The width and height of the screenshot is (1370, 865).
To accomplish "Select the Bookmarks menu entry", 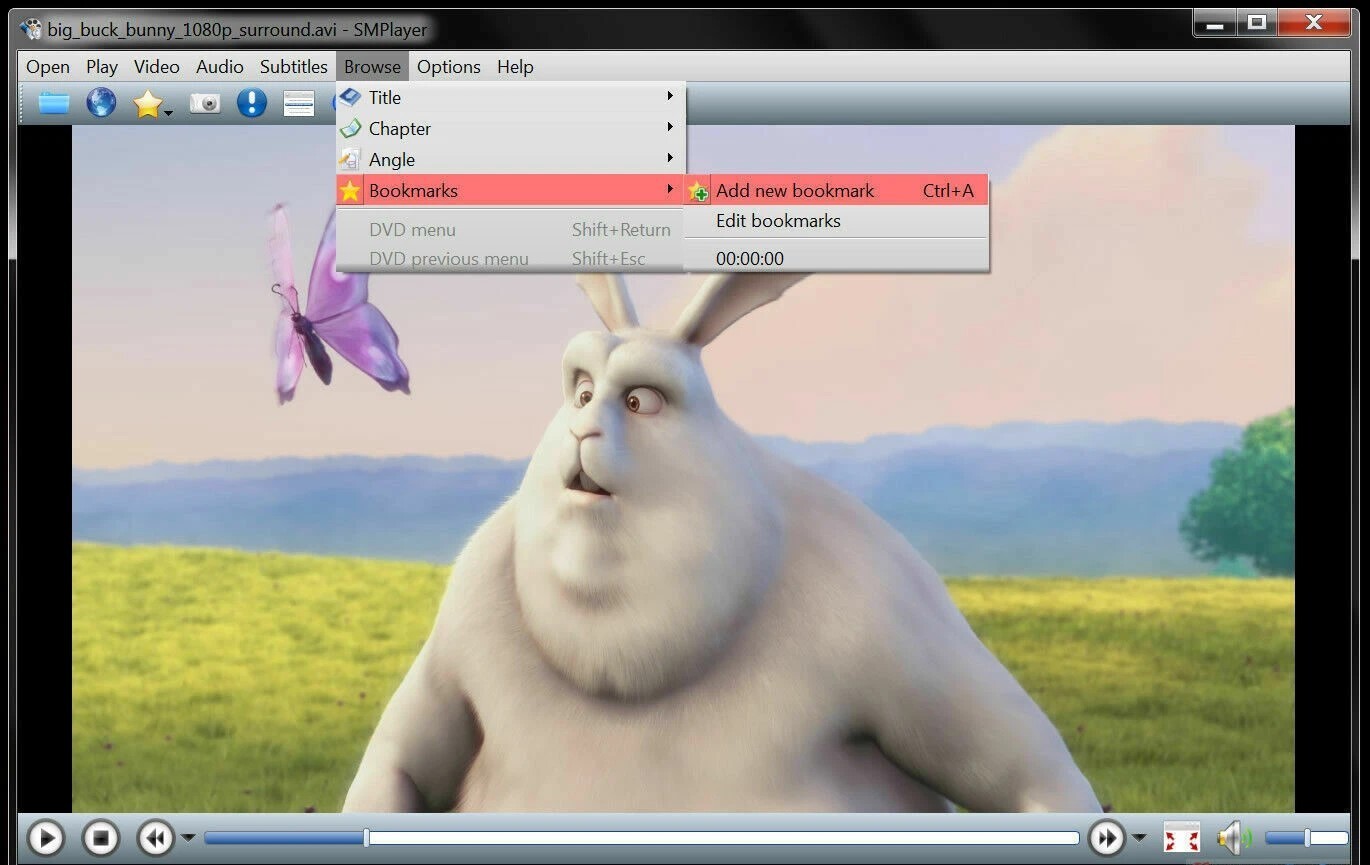I will pos(510,190).
